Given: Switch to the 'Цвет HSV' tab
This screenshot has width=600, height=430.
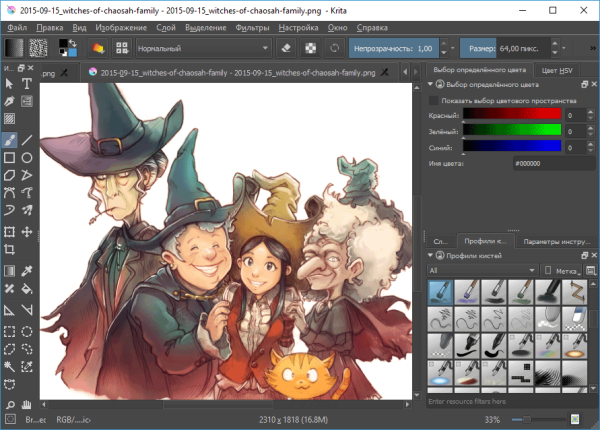Looking at the screenshot, I should [x=556, y=70].
